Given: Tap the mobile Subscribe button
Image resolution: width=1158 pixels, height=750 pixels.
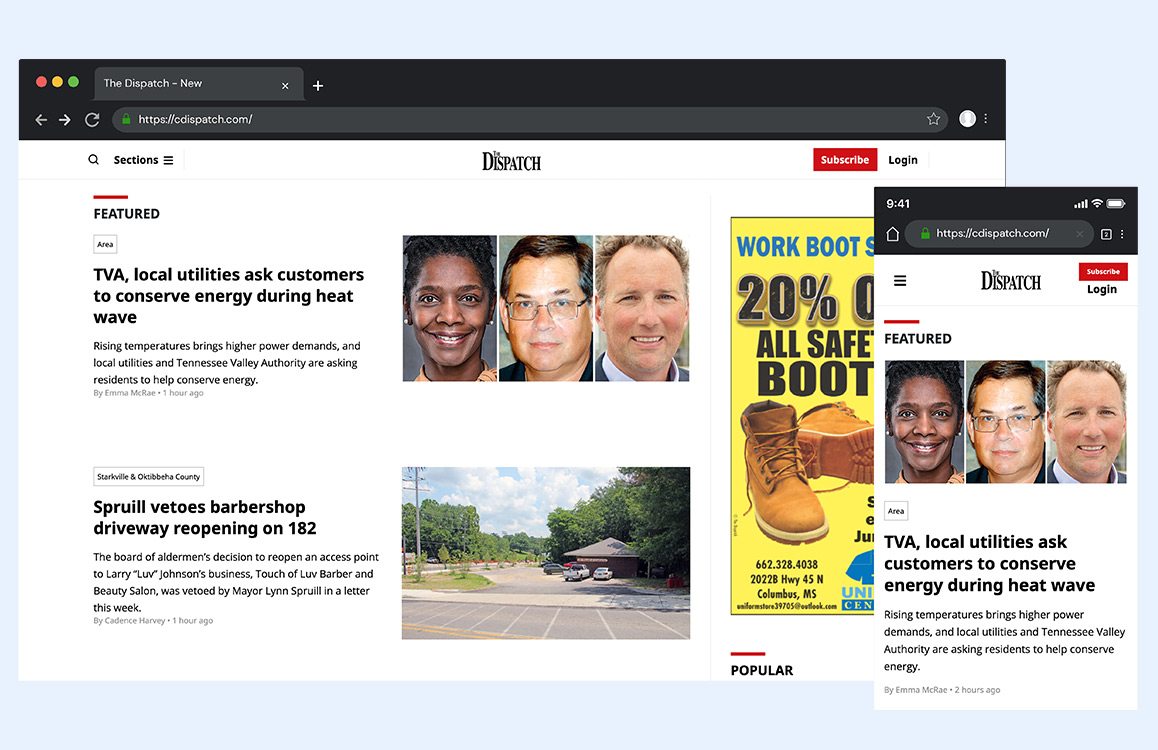Looking at the screenshot, I should tap(1103, 271).
